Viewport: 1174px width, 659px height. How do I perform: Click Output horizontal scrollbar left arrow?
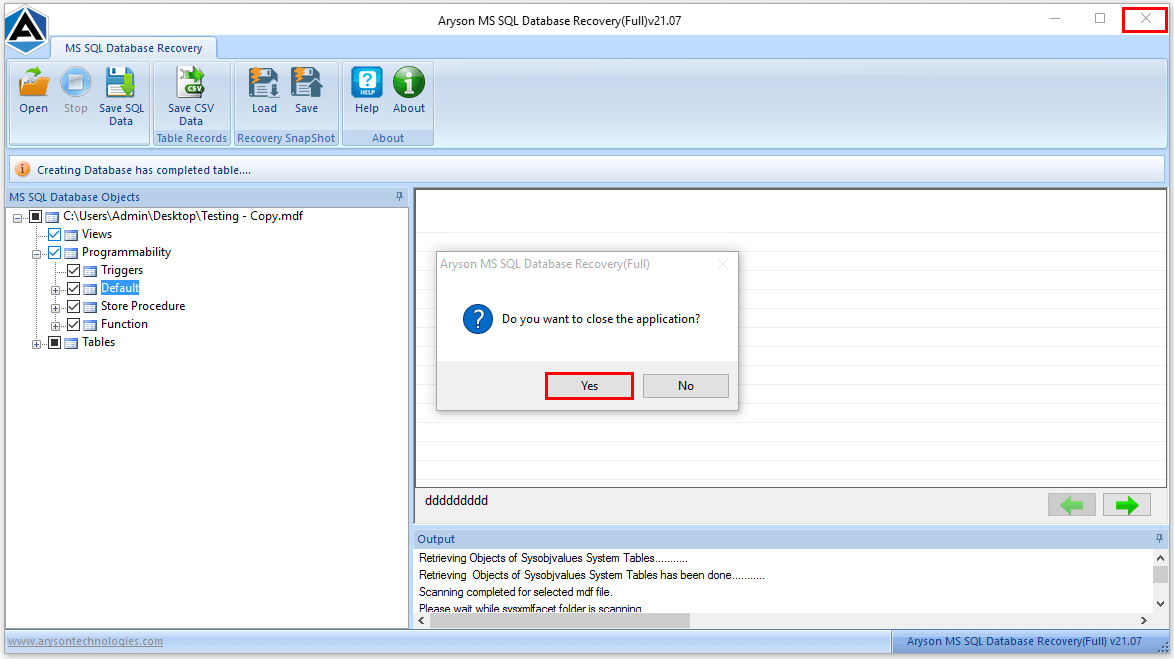pos(422,620)
